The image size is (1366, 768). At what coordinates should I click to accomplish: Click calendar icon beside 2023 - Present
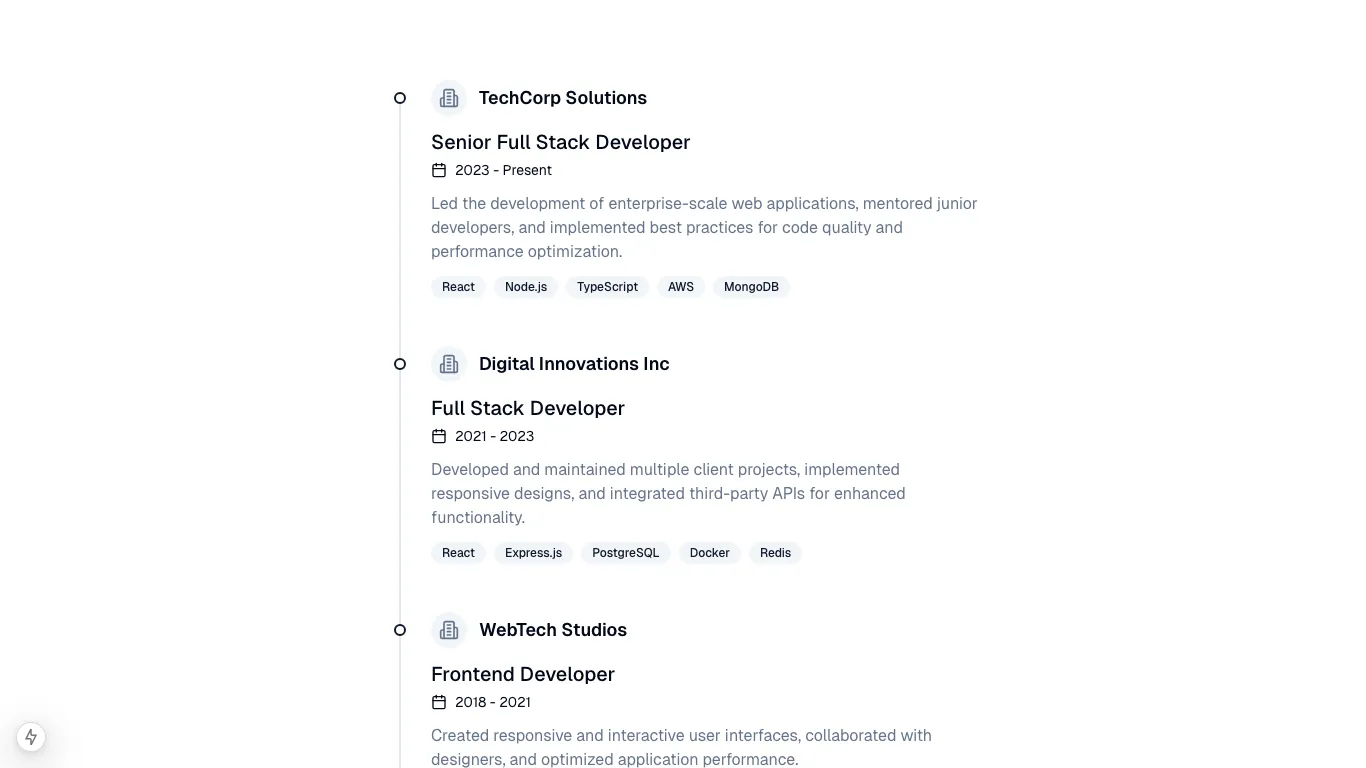(x=439, y=170)
